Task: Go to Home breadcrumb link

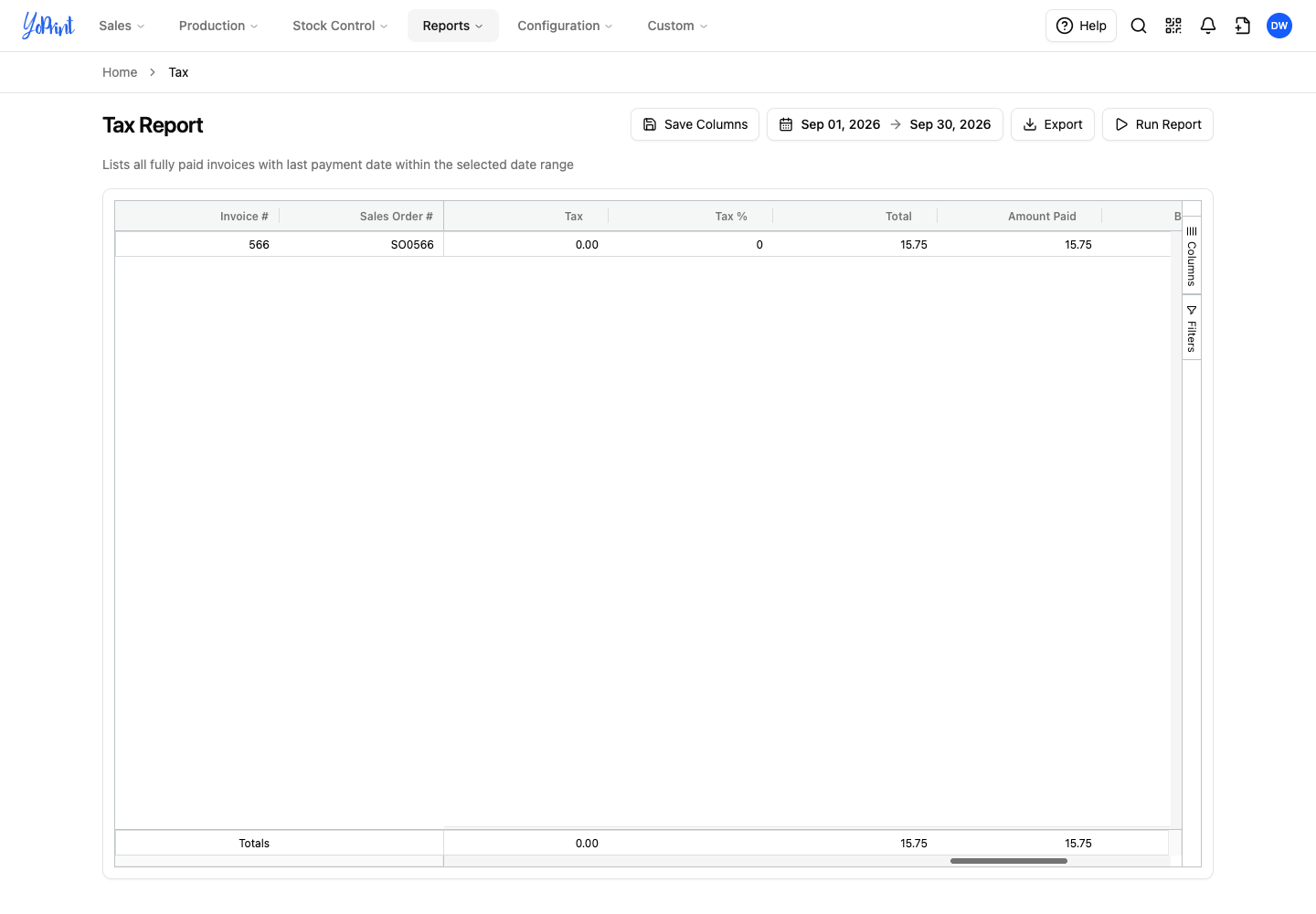Action: coord(120,72)
